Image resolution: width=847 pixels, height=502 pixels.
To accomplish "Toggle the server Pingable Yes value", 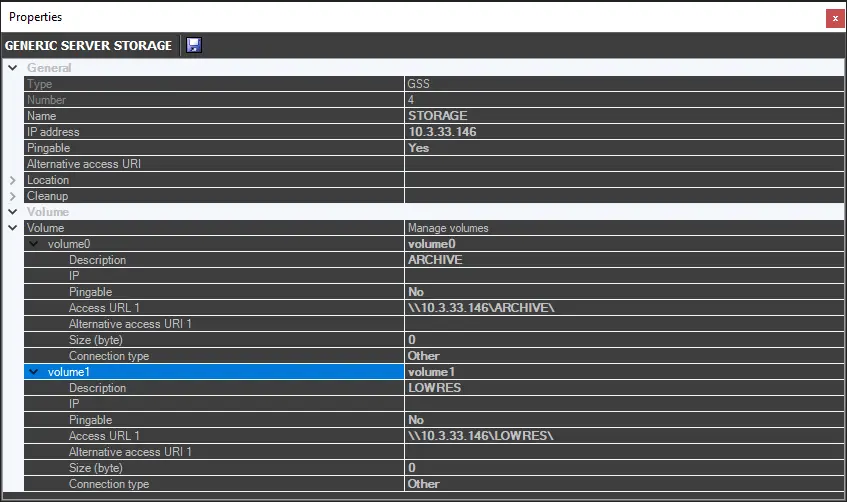I will click(x=620, y=148).
